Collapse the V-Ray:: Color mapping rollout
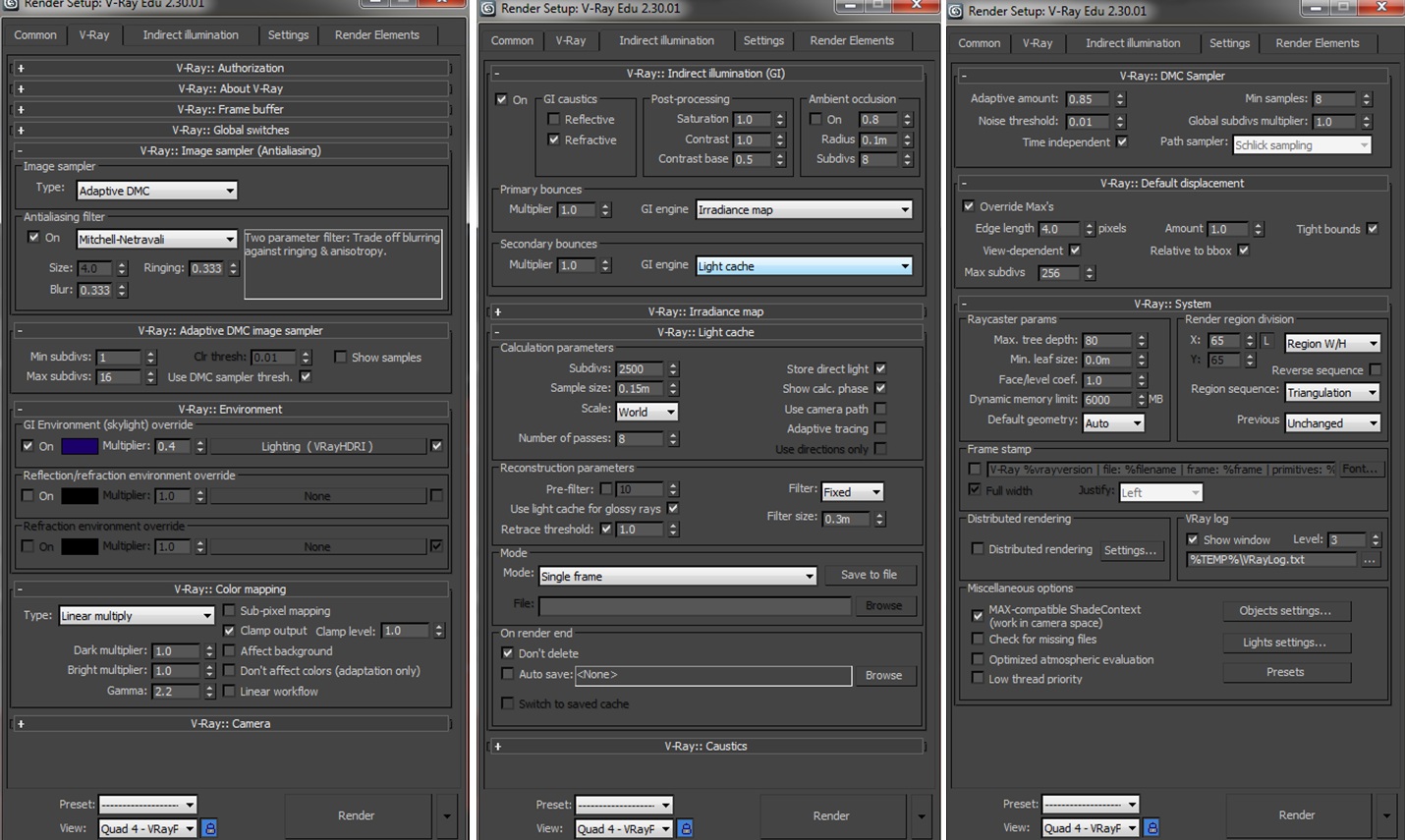1405x840 pixels. point(230,588)
